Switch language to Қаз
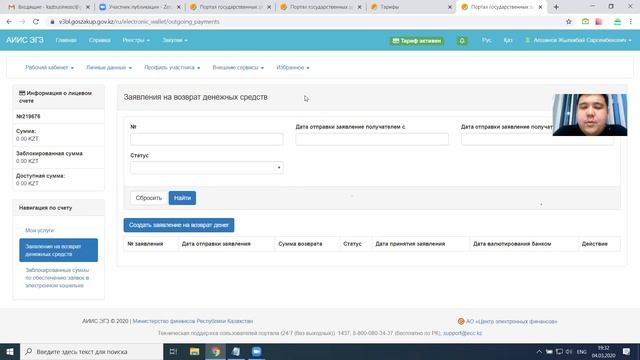The width and height of the screenshot is (640, 360). coord(508,40)
